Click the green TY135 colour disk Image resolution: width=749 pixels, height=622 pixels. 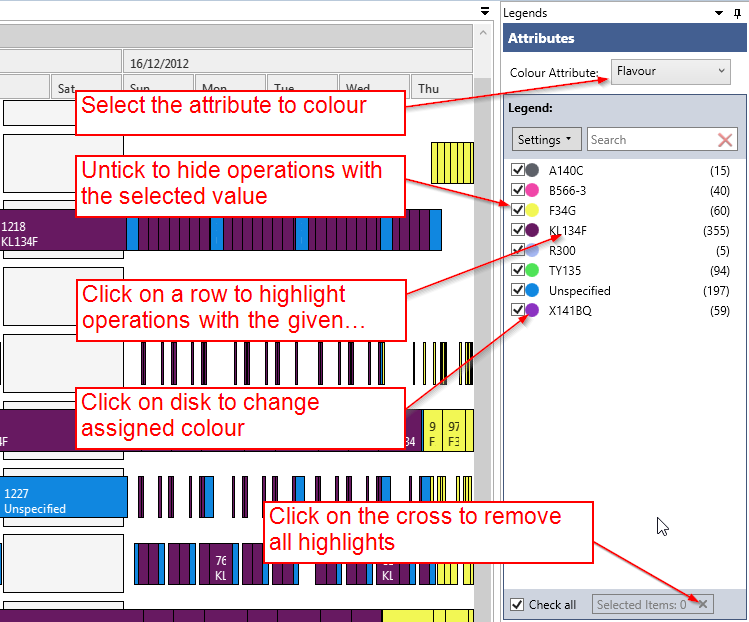coord(533,271)
